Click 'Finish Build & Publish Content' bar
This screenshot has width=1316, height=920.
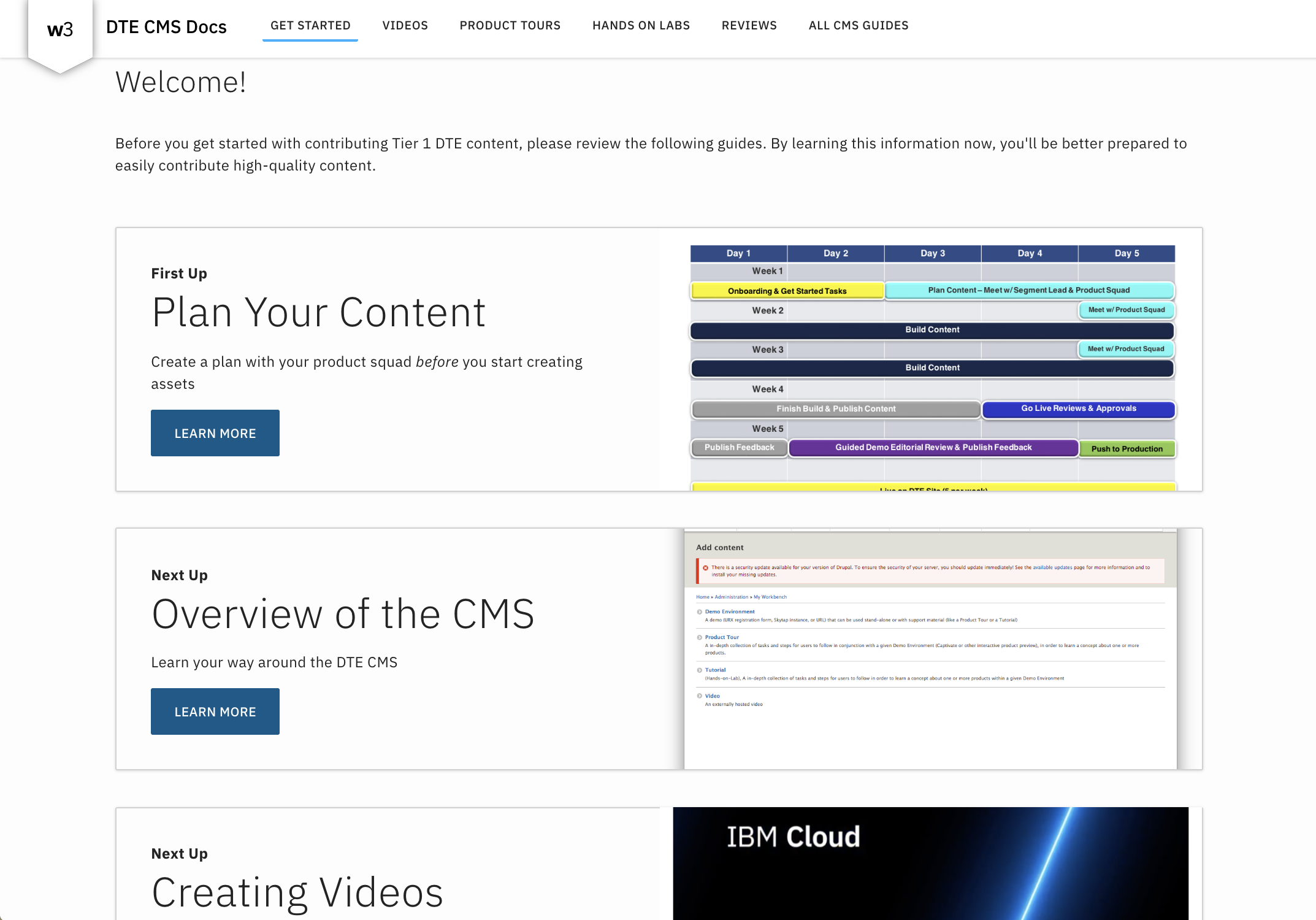[836, 408]
